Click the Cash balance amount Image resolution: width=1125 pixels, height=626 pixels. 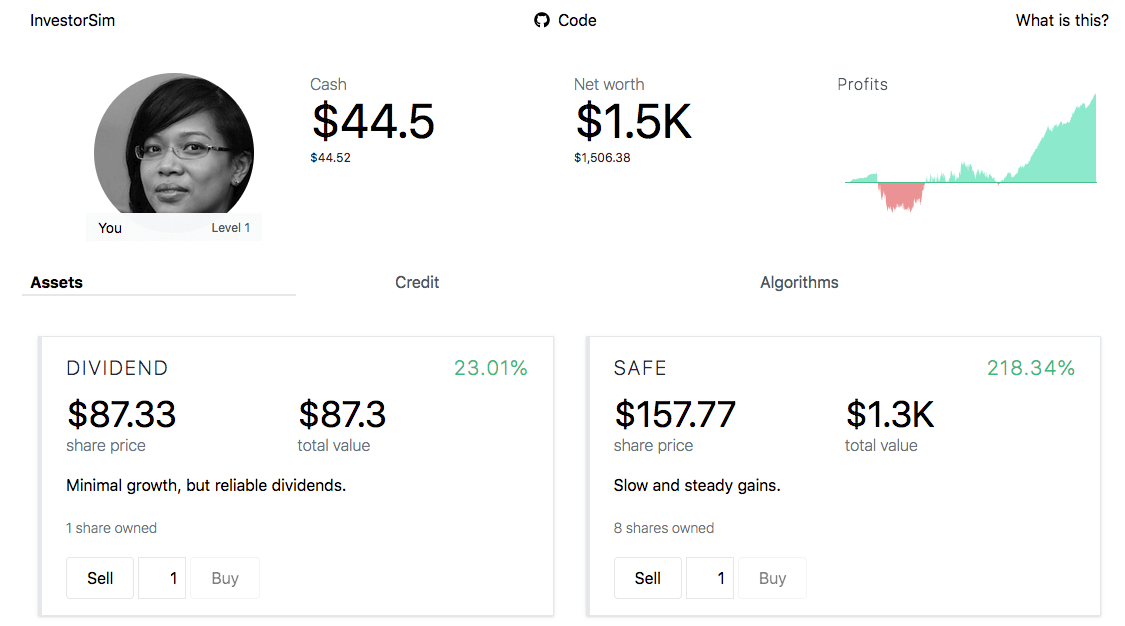click(x=372, y=122)
